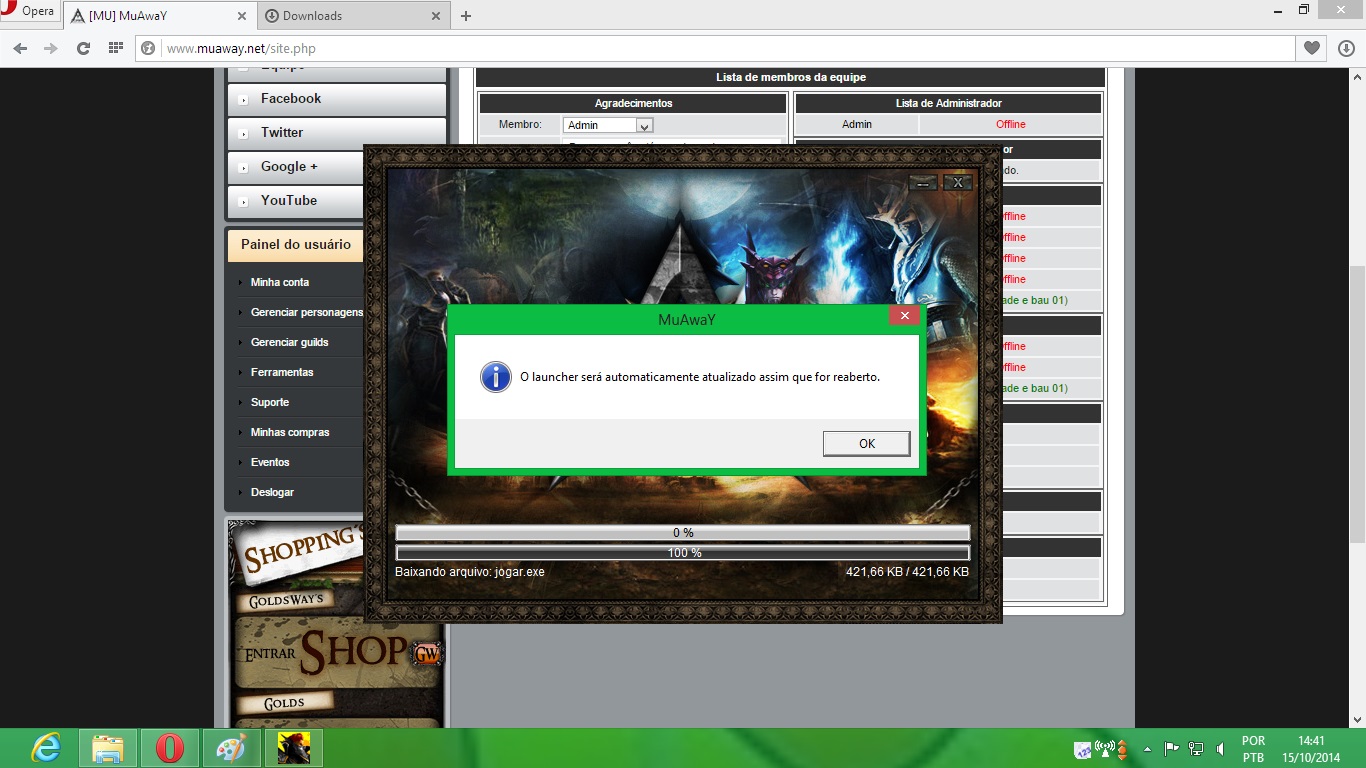
Task: Click the red Offline status beside Admin
Action: 1010,125
